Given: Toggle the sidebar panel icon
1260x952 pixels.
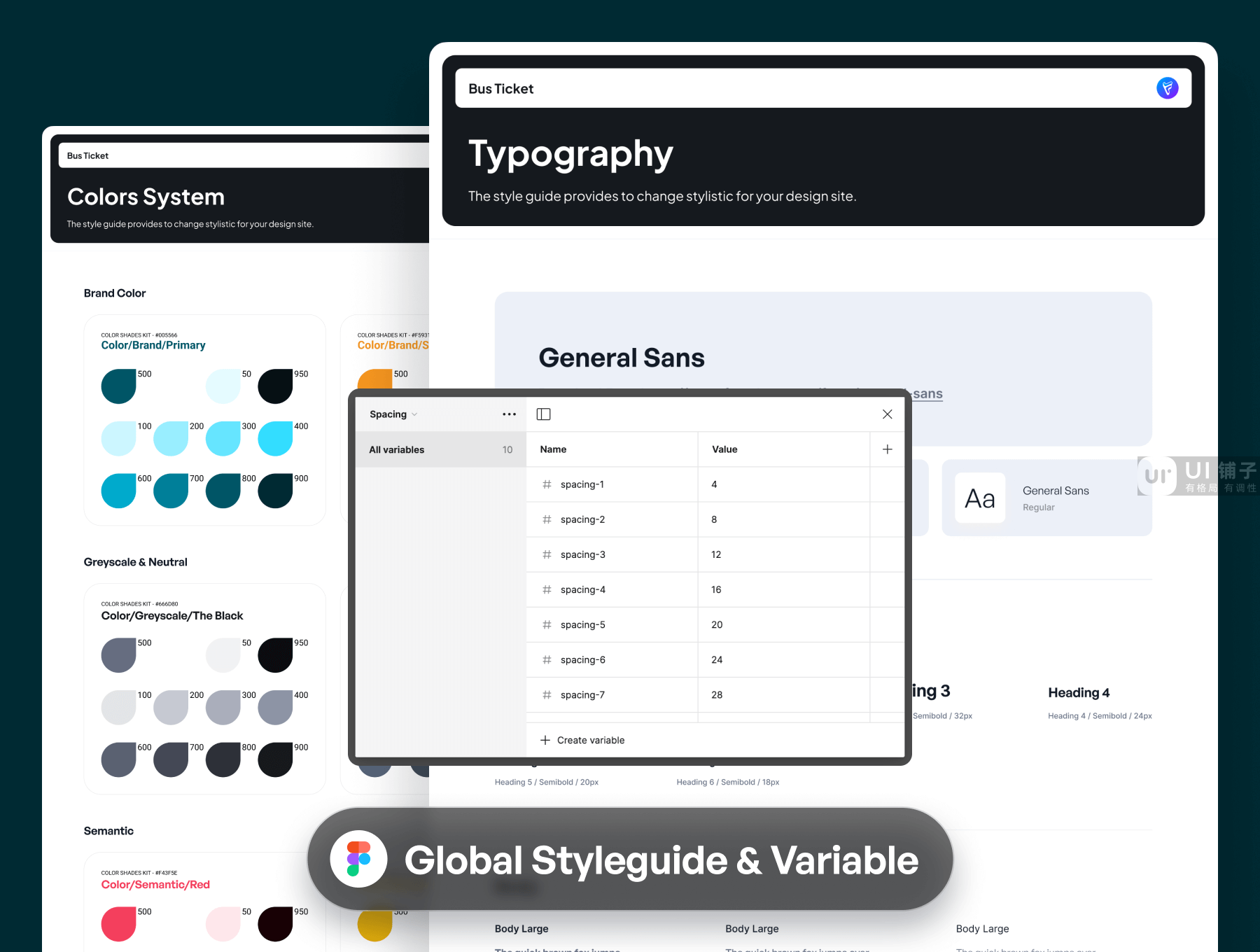Looking at the screenshot, I should [x=543, y=414].
